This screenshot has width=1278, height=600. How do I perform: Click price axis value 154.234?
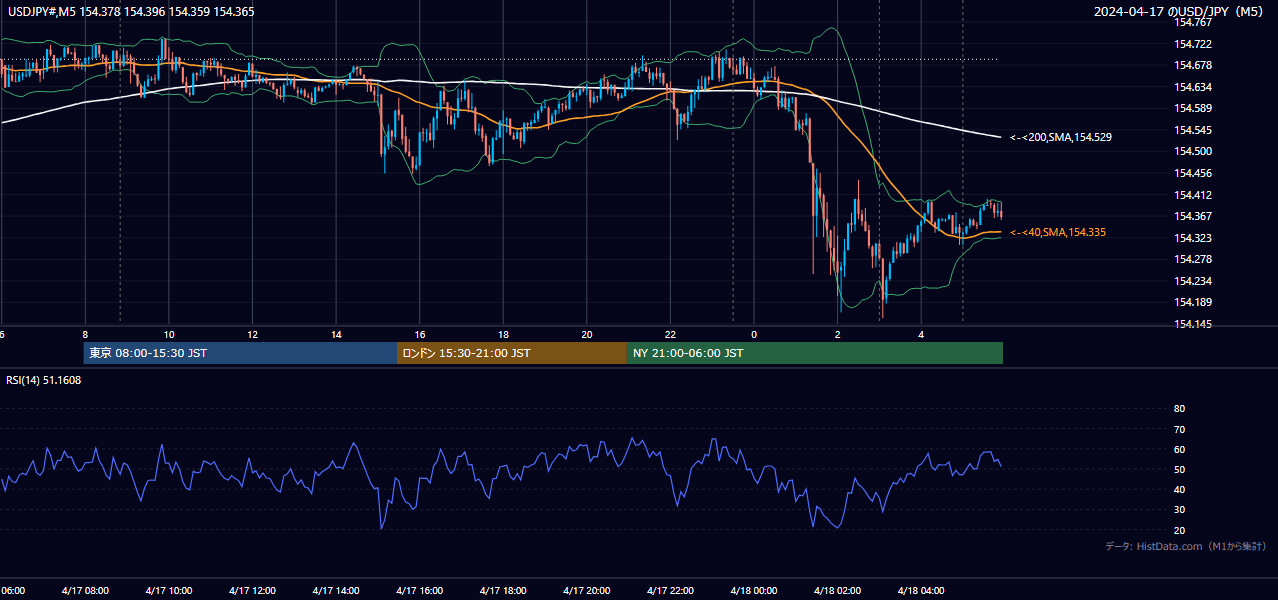[x=1192, y=281]
